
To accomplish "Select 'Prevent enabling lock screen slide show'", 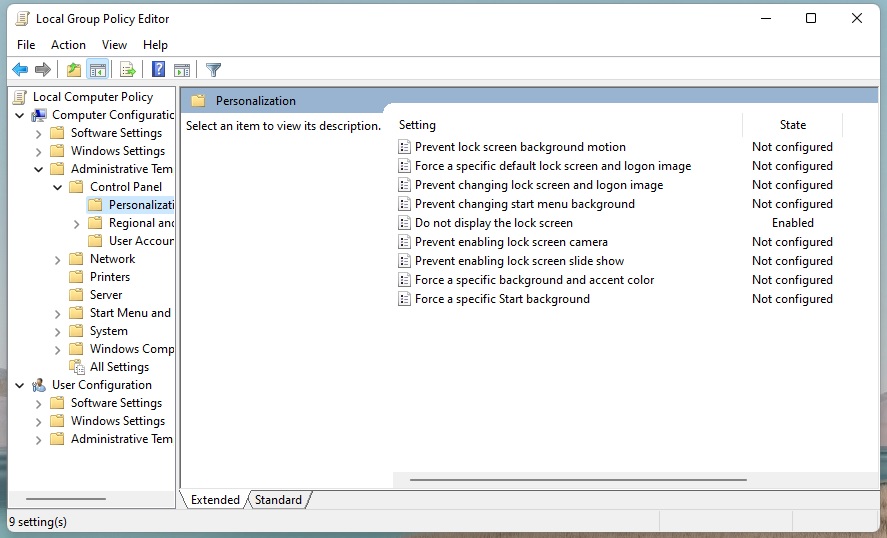I will tap(519, 261).
